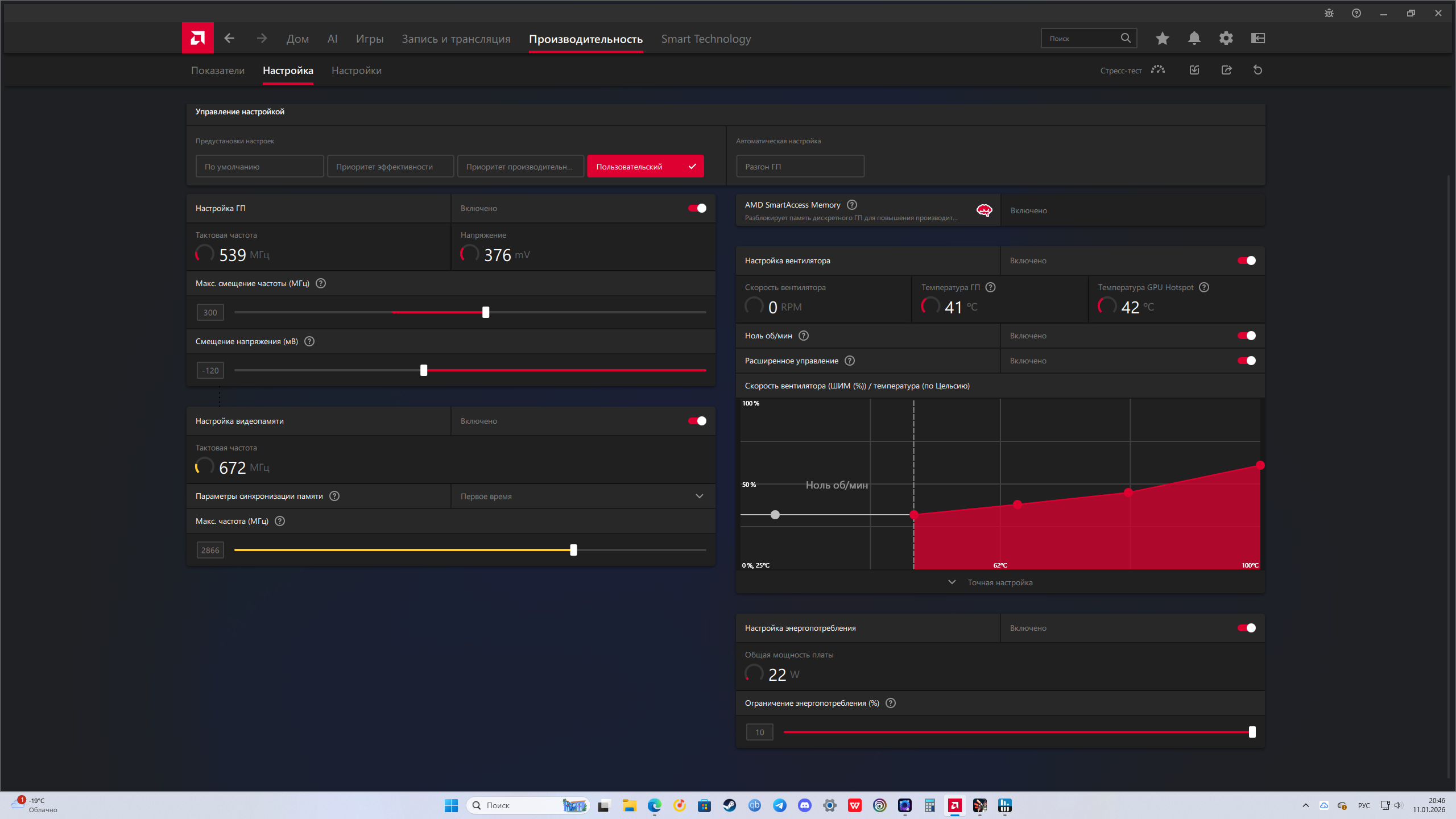Screen dimensions: 1456x819
Task: Select По умолчанию preset button
Action: click(x=259, y=167)
